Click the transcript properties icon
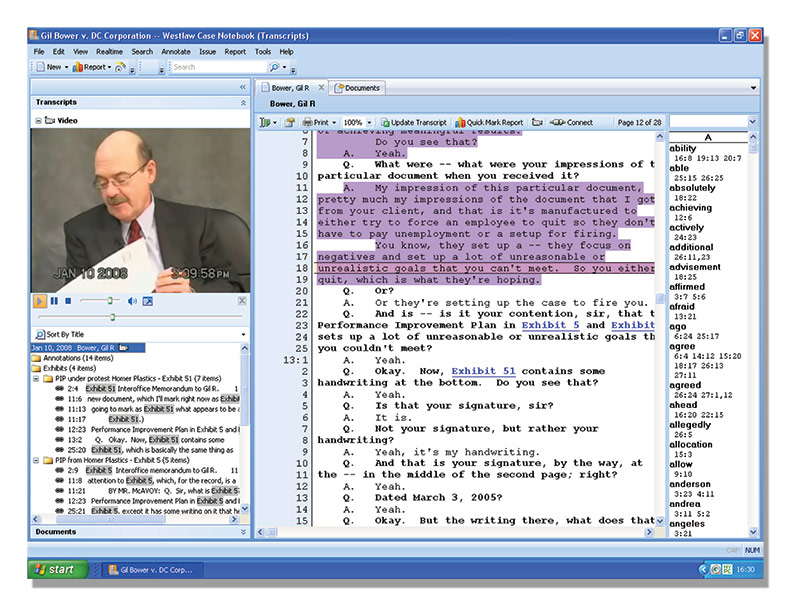The width and height of the screenshot is (800, 612). click(x=290, y=122)
